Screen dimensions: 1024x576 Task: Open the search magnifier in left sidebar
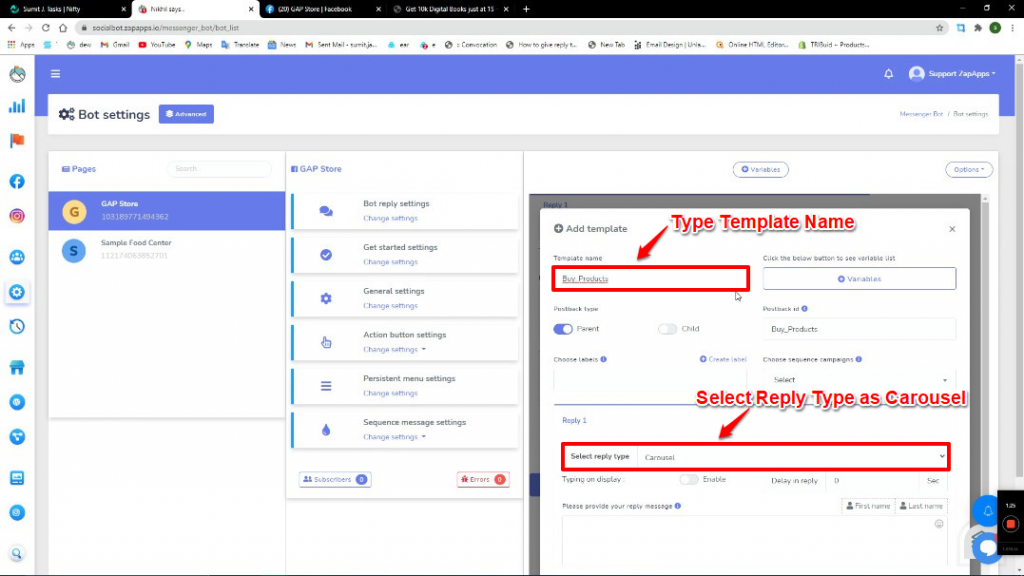tap(17, 553)
